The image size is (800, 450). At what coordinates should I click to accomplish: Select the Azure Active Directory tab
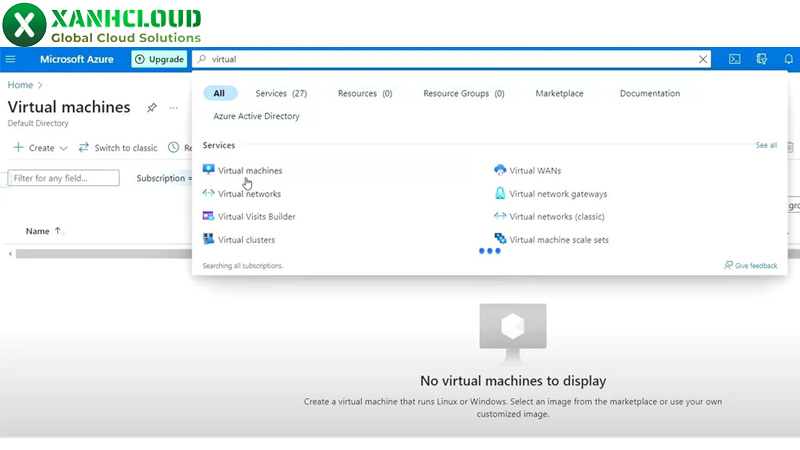[256, 116]
